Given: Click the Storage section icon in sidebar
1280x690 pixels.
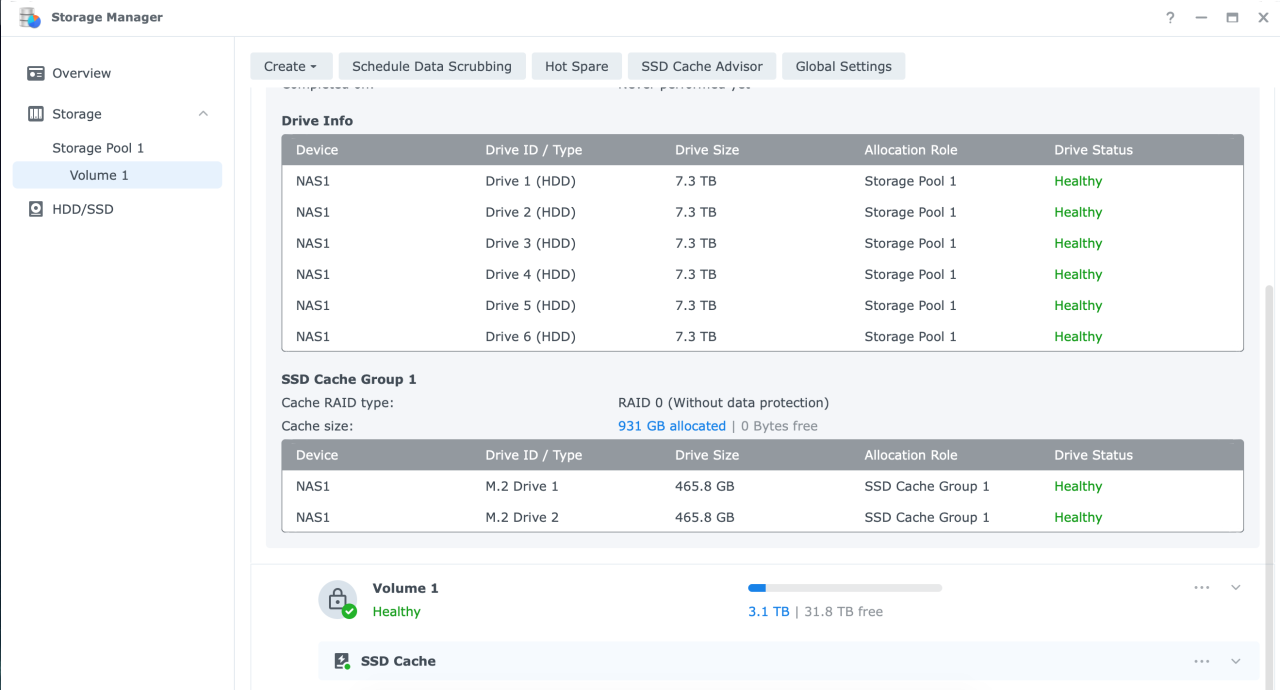Looking at the screenshot, I should coord(36,114).
